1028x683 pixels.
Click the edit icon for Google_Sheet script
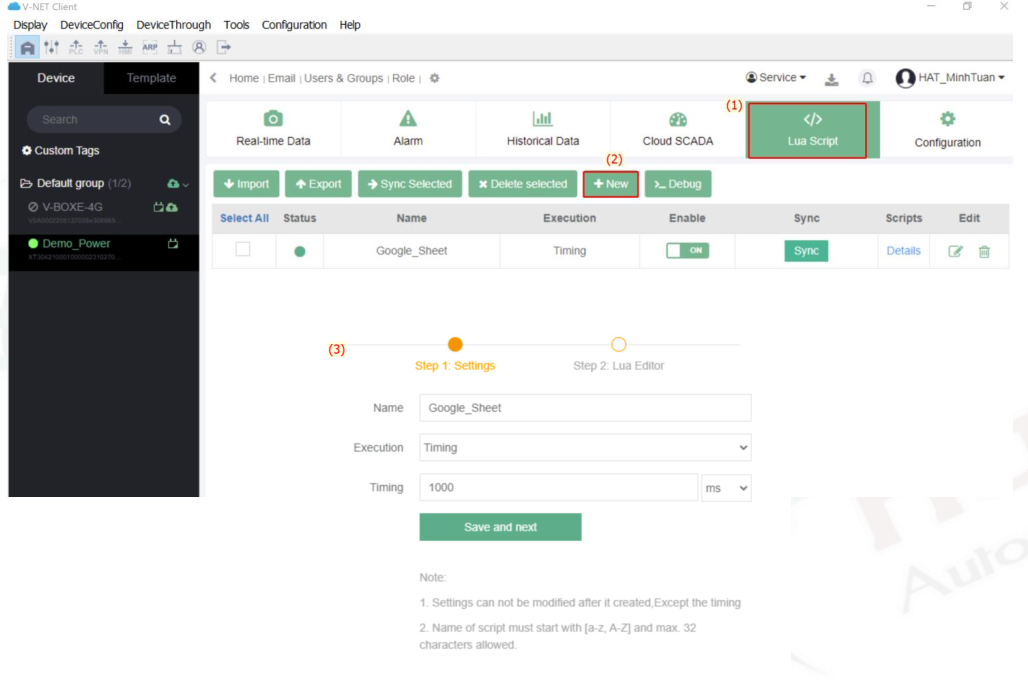point(955,252)
